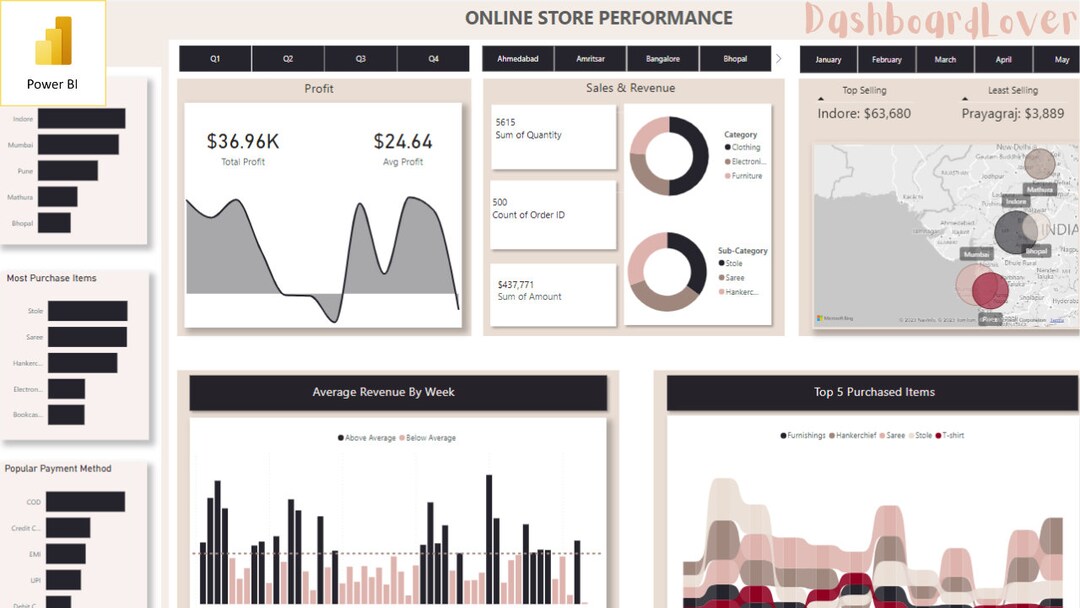Screen dimensions: 1080x608
Task: Select the Q4 quarter filter
Action: click(x=433, y=58)
